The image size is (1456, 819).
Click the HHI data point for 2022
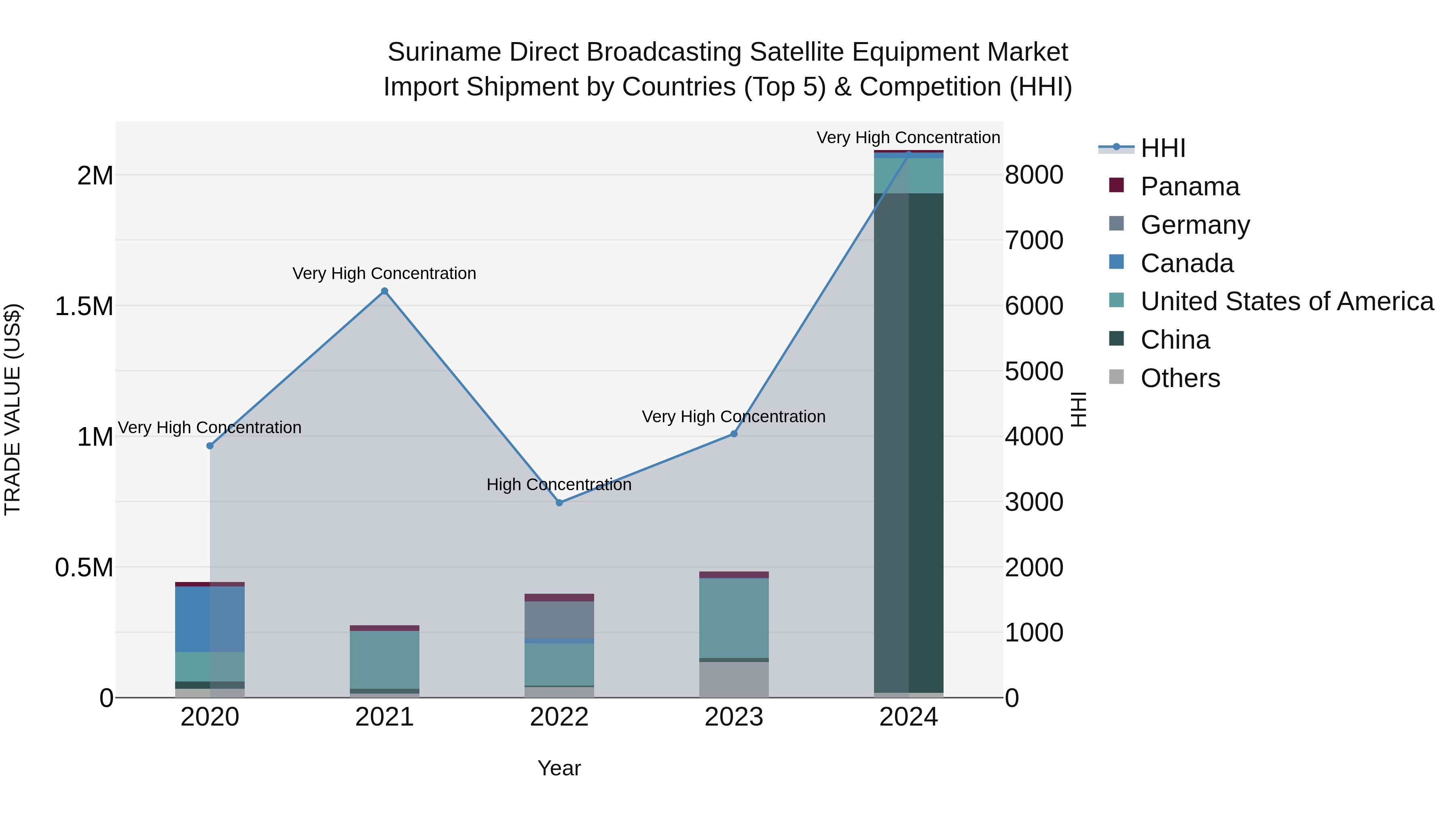pyautogui.click(x=559, y=502)
